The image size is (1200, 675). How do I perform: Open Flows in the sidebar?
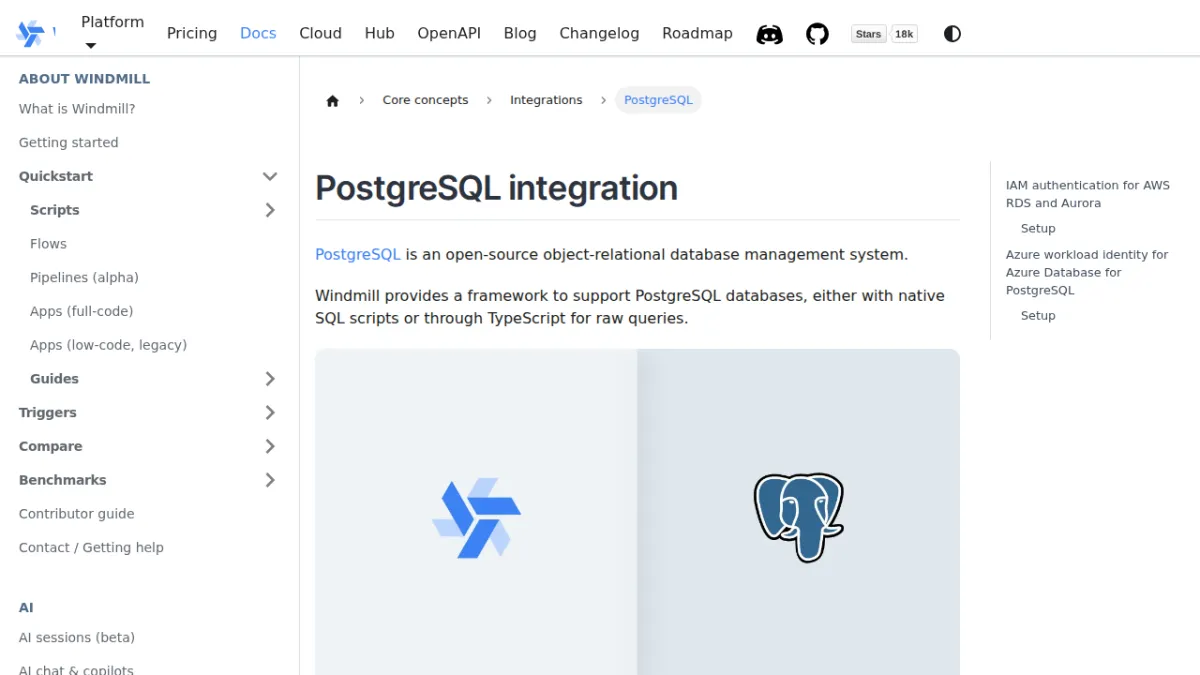tap(48, 244)
